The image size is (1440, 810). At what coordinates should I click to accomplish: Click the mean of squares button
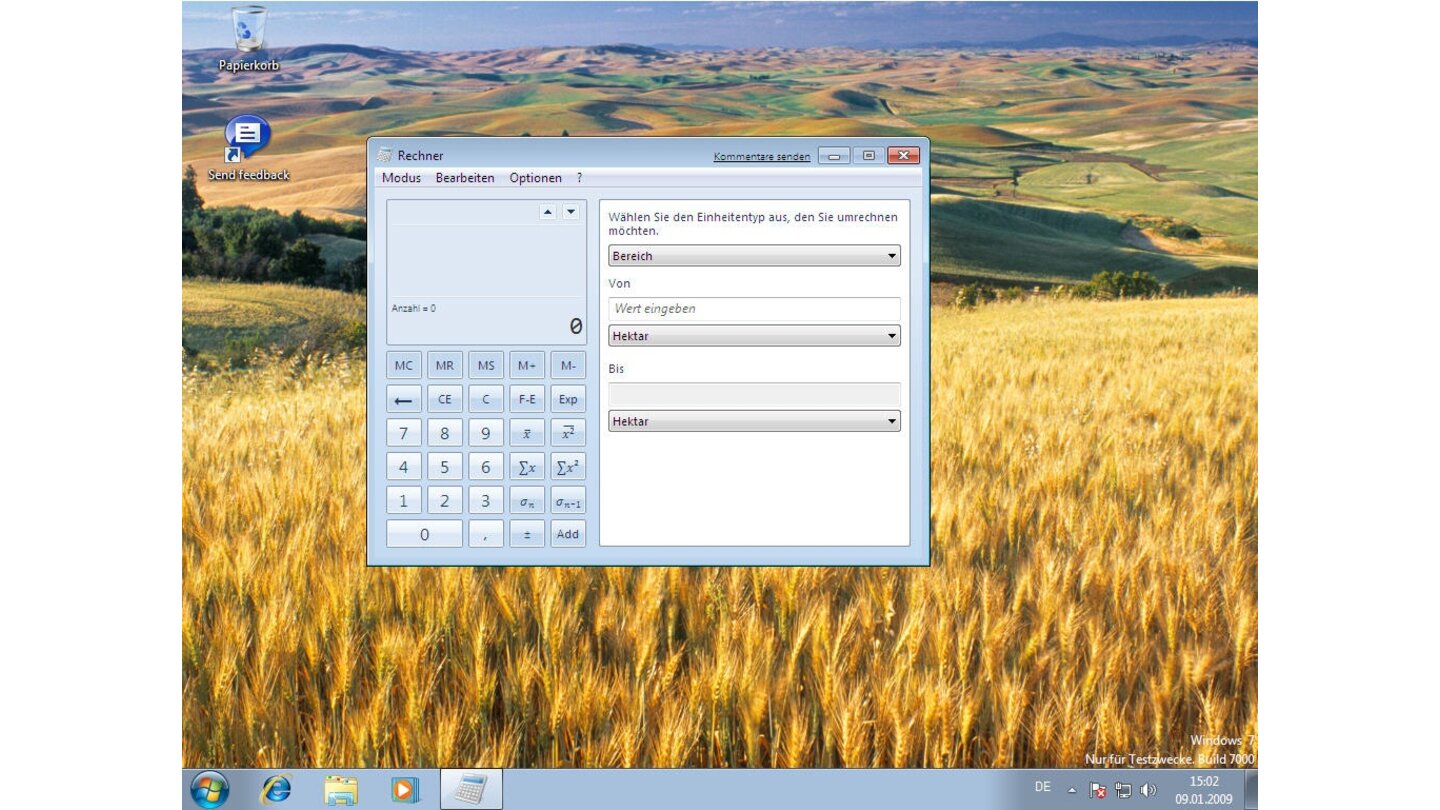pos(568,432)
